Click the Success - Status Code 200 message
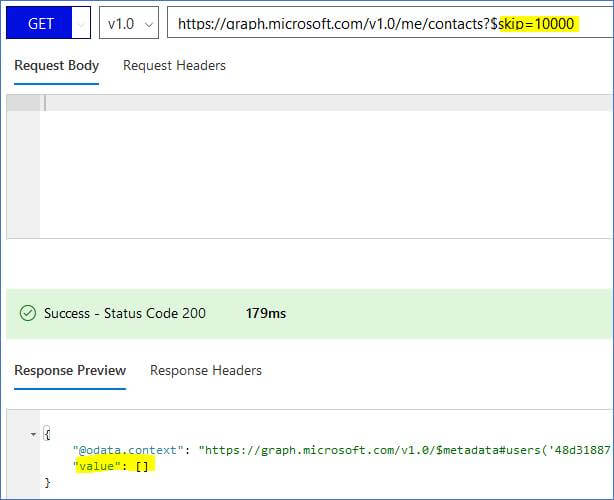 125,314
